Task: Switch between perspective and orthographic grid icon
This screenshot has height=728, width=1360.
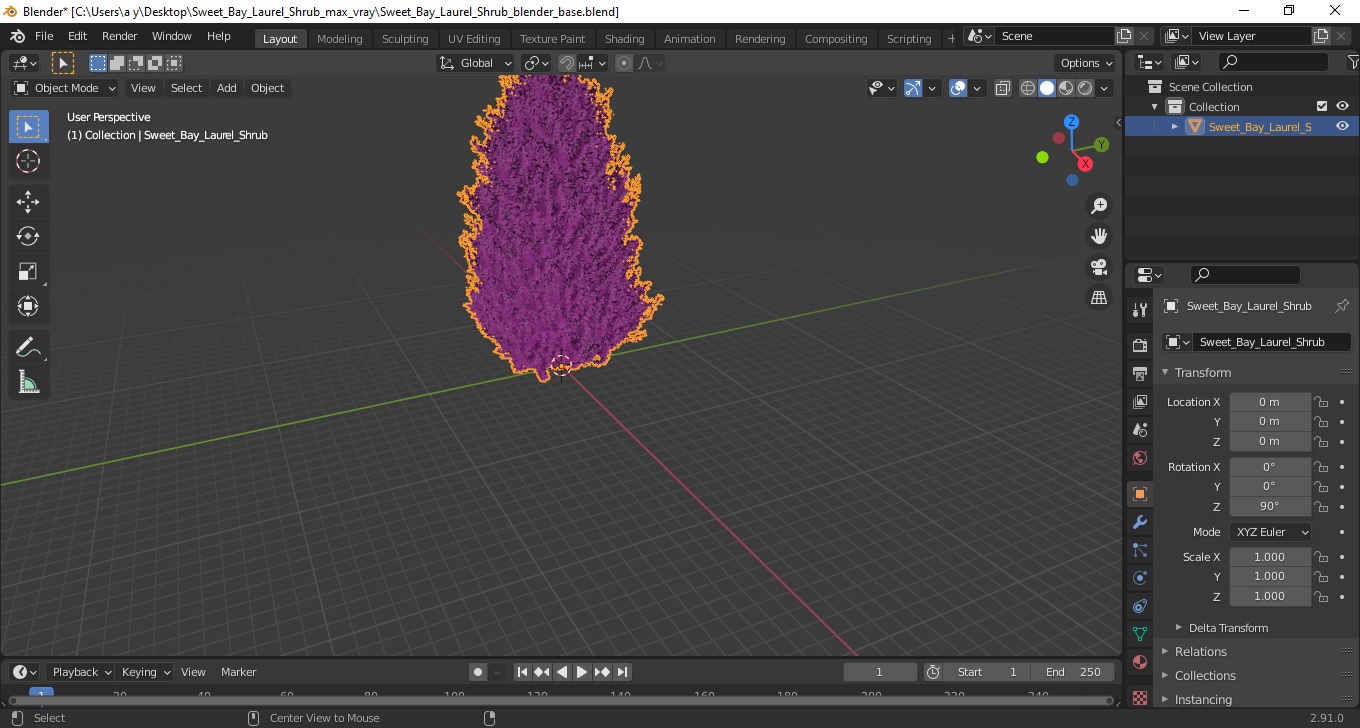Action: point(1099,298)
